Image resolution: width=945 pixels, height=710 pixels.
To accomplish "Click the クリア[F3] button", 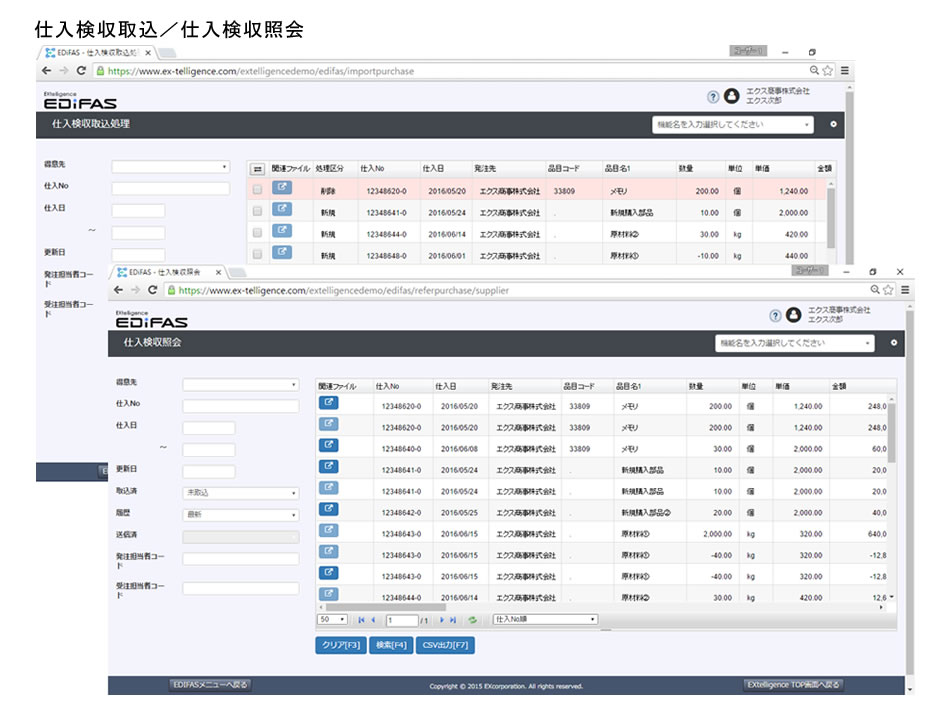I will pyautogui.click(x=341, y=645).
